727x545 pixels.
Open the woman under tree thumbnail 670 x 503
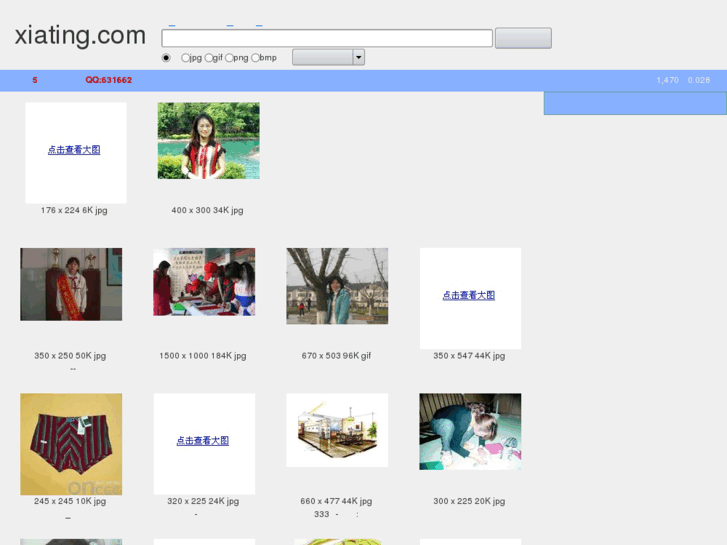pyautogui.click(x=337, y=286)
